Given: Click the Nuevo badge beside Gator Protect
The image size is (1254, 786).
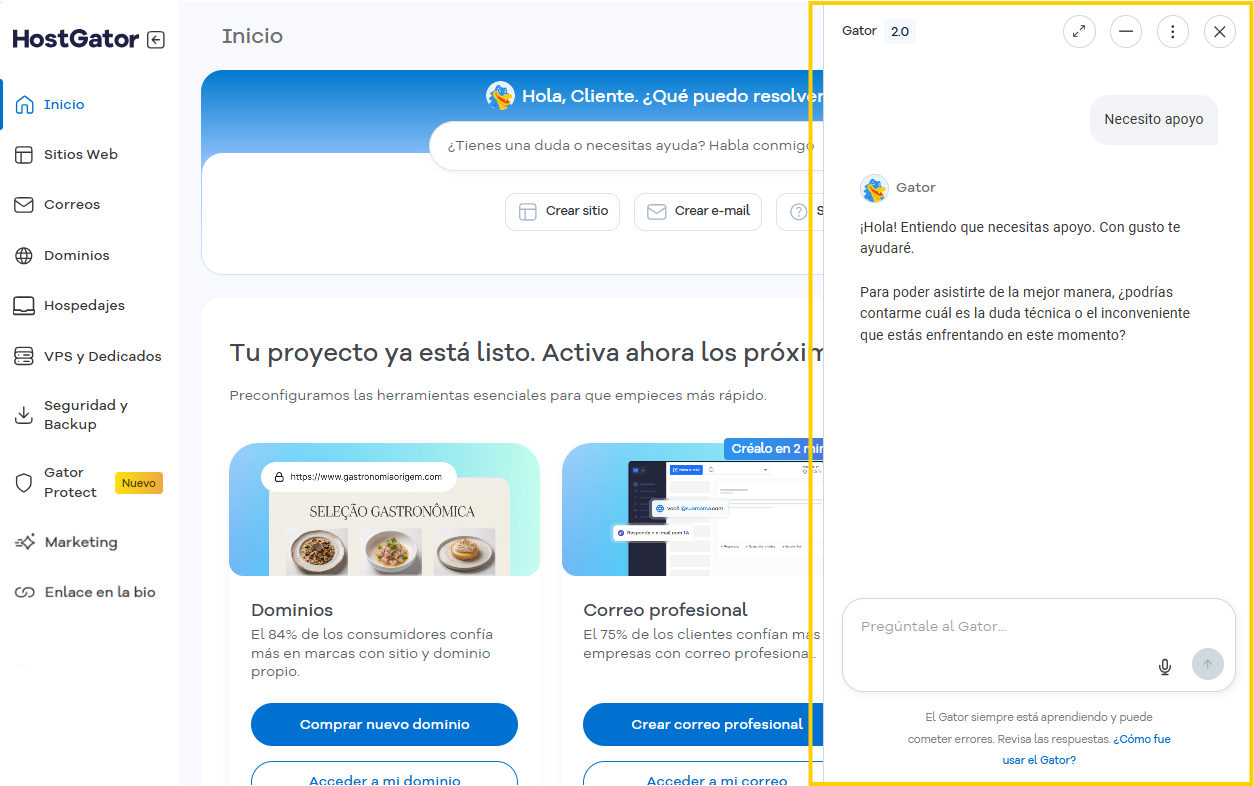Looking at the screenshot, I should point(139,483).
